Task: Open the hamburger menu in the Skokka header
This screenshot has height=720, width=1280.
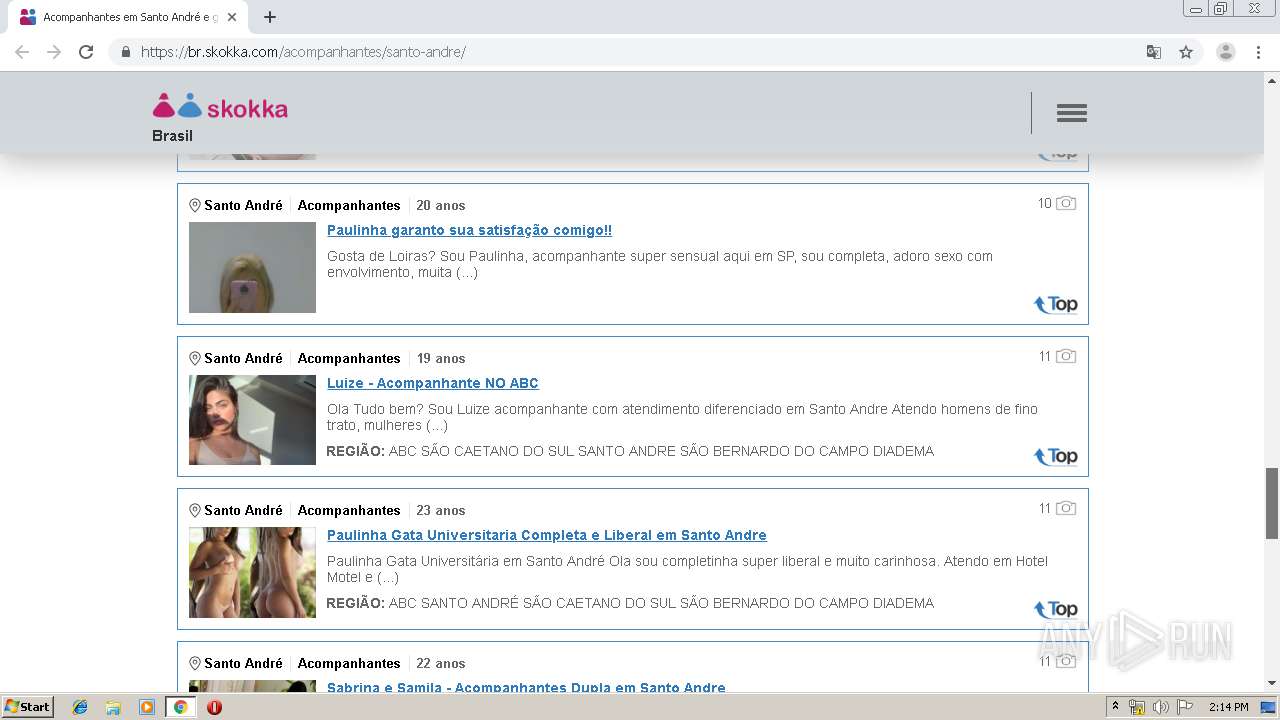Action: point(1071,113)
